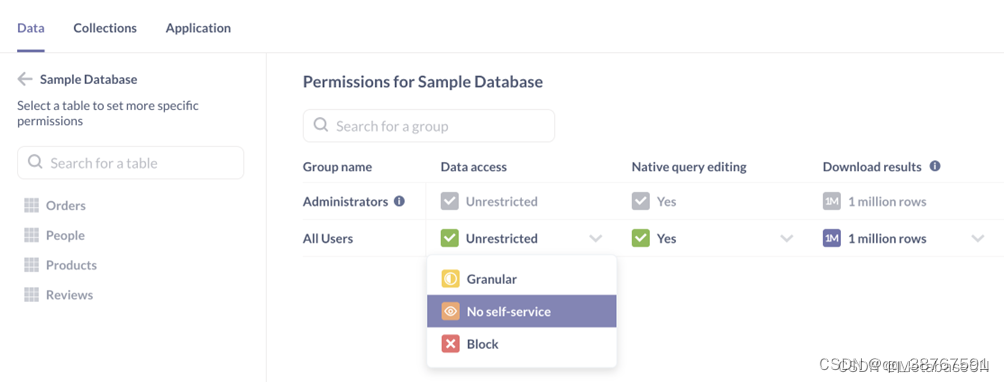Select the No self-service menu option
The image size is (1004, 382).
point(522,312)
